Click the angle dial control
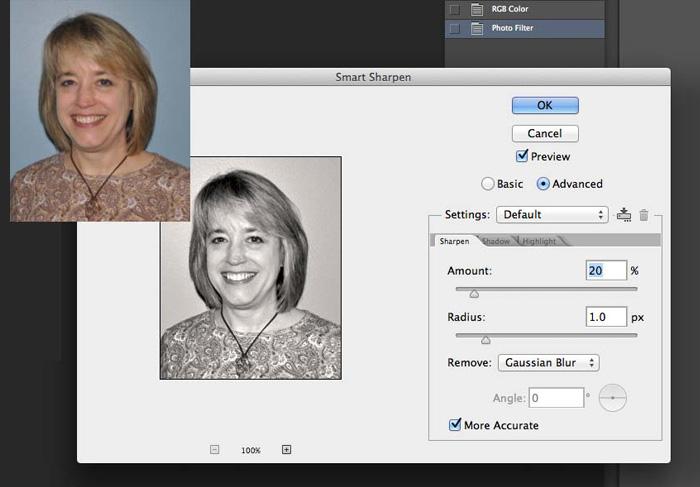Viewport: 700px width, 487px height. coord(612,398)
